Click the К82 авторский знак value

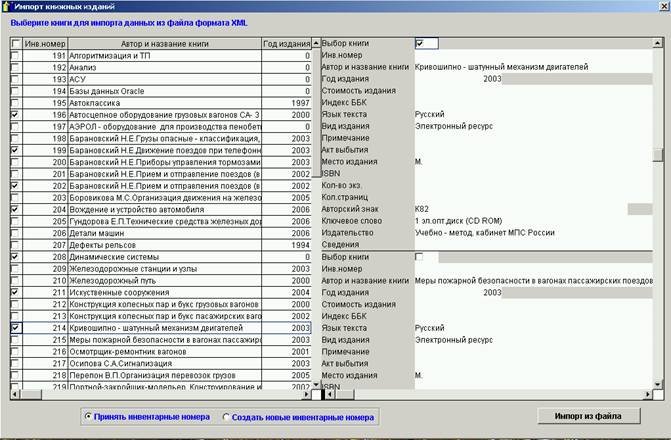point(422,209)
